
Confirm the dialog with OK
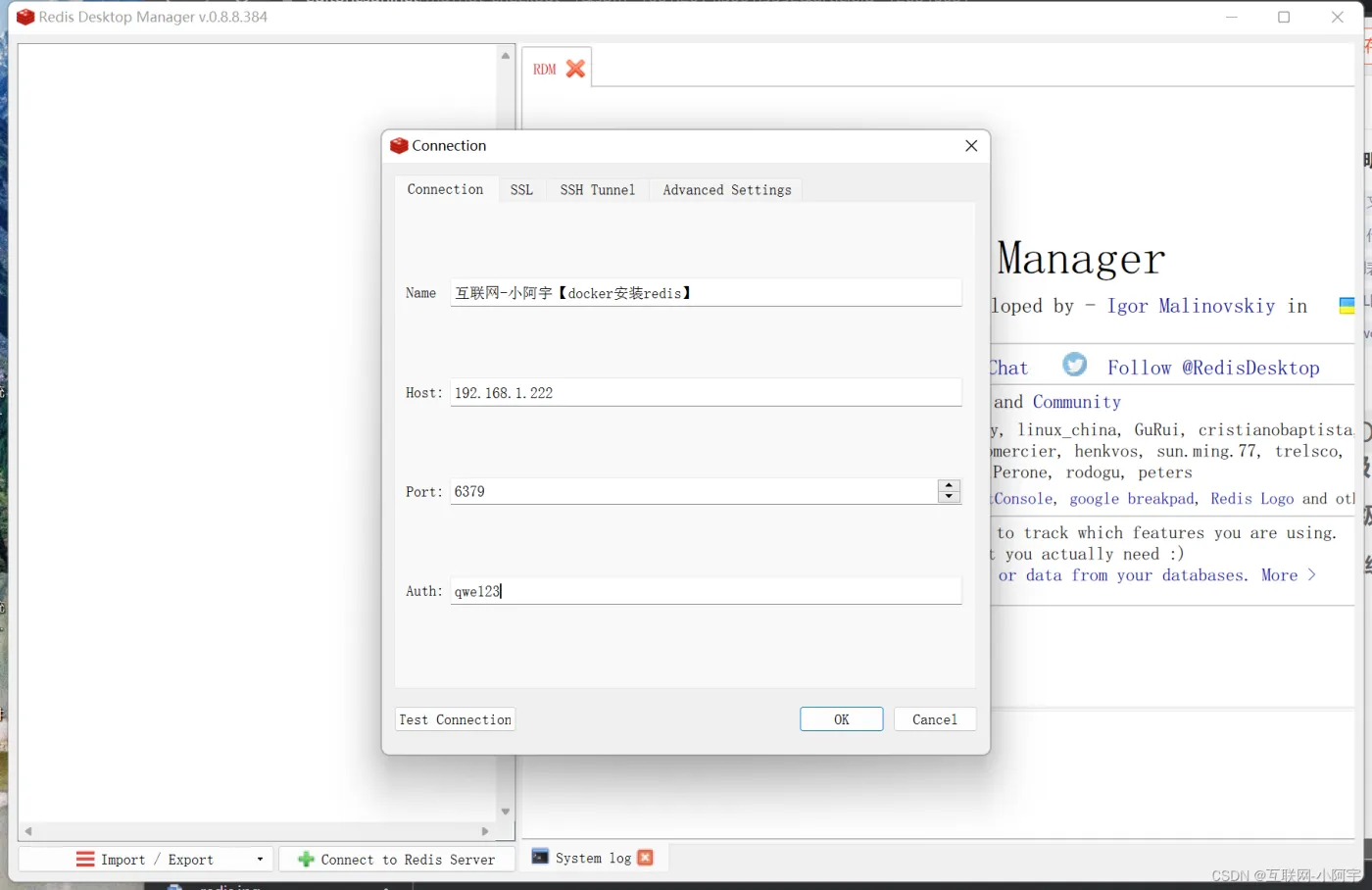coord(842,719)
